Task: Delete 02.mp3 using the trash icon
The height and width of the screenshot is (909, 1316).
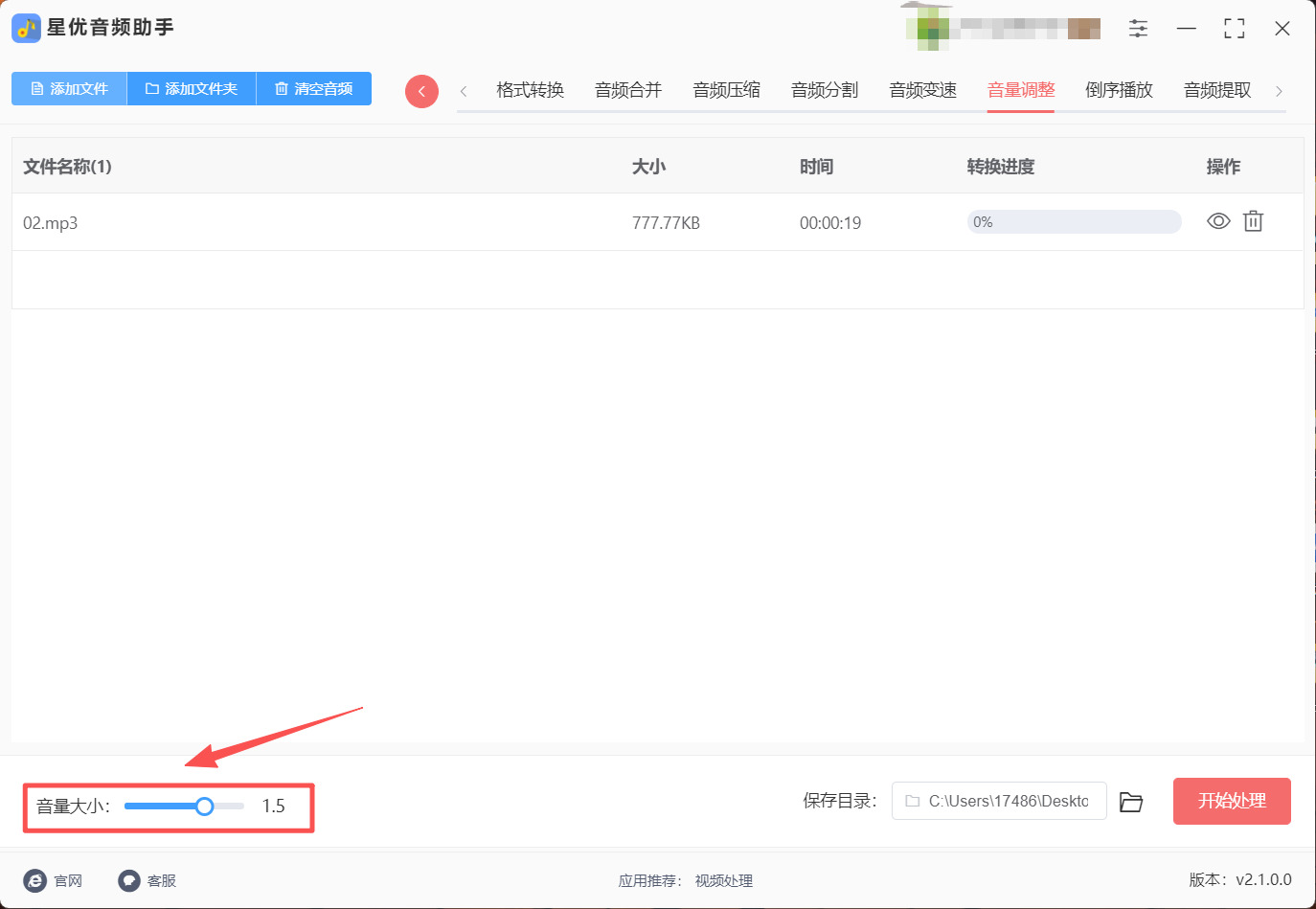Action: (x=1253, y=221)
